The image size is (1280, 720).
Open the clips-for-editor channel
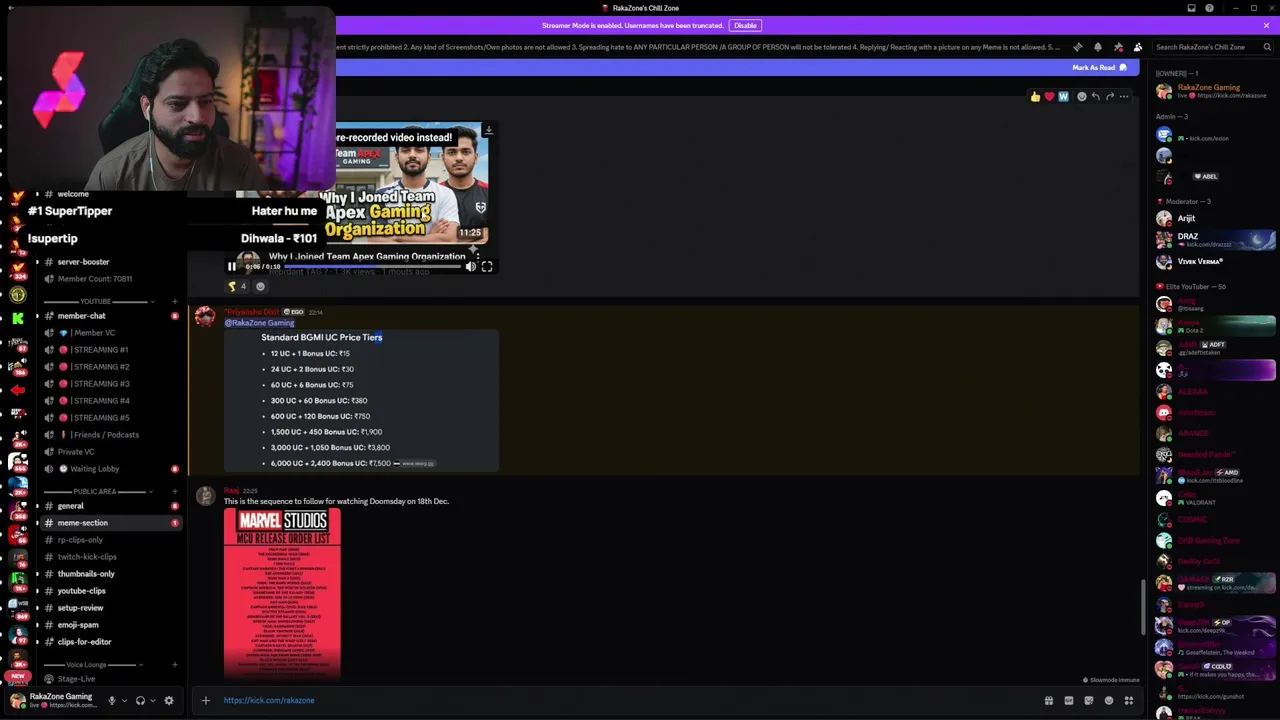point(109,642)
